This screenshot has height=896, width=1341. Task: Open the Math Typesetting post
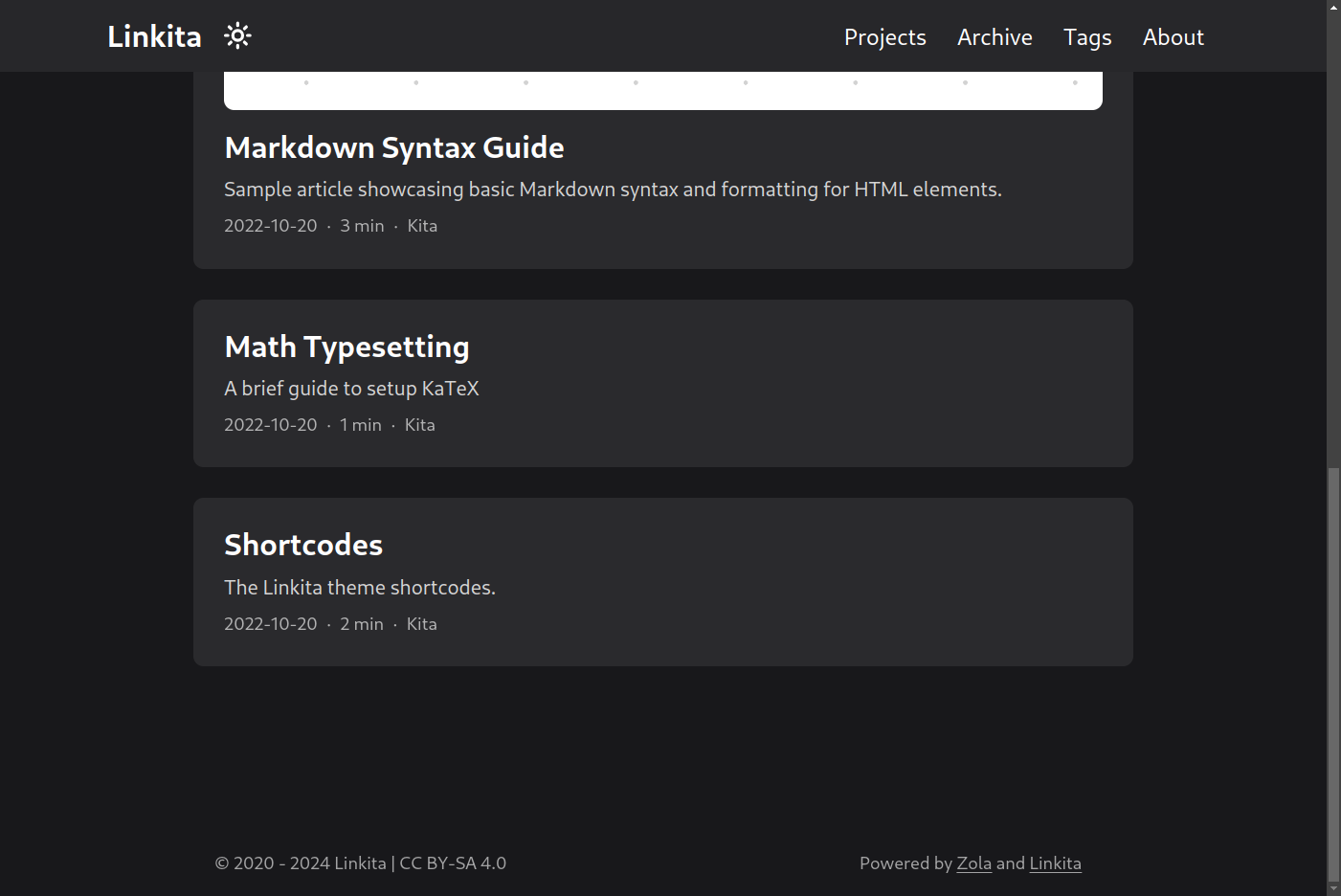pos(346,347)
